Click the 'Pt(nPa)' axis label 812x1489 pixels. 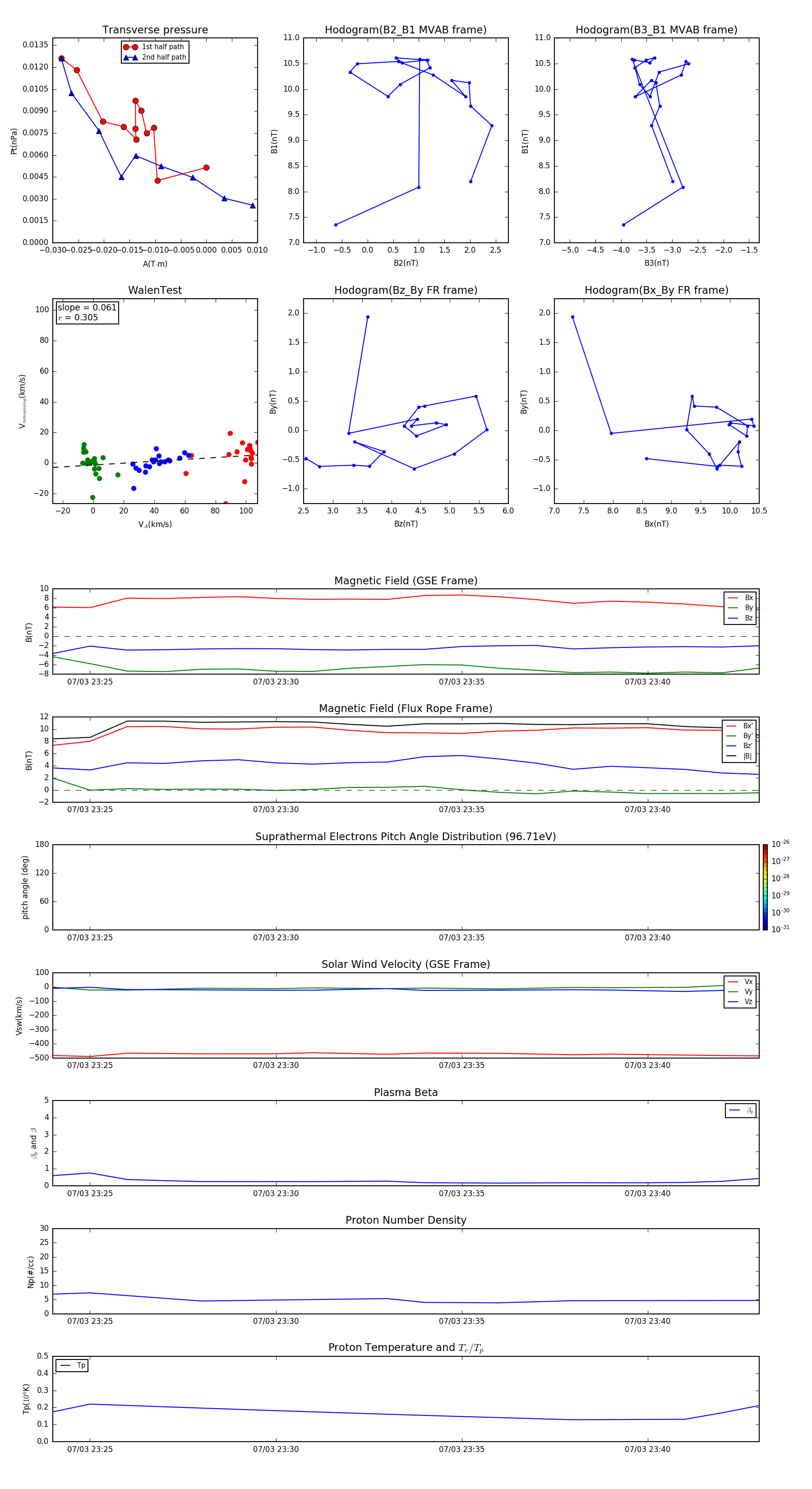click(x=14, y=141)
